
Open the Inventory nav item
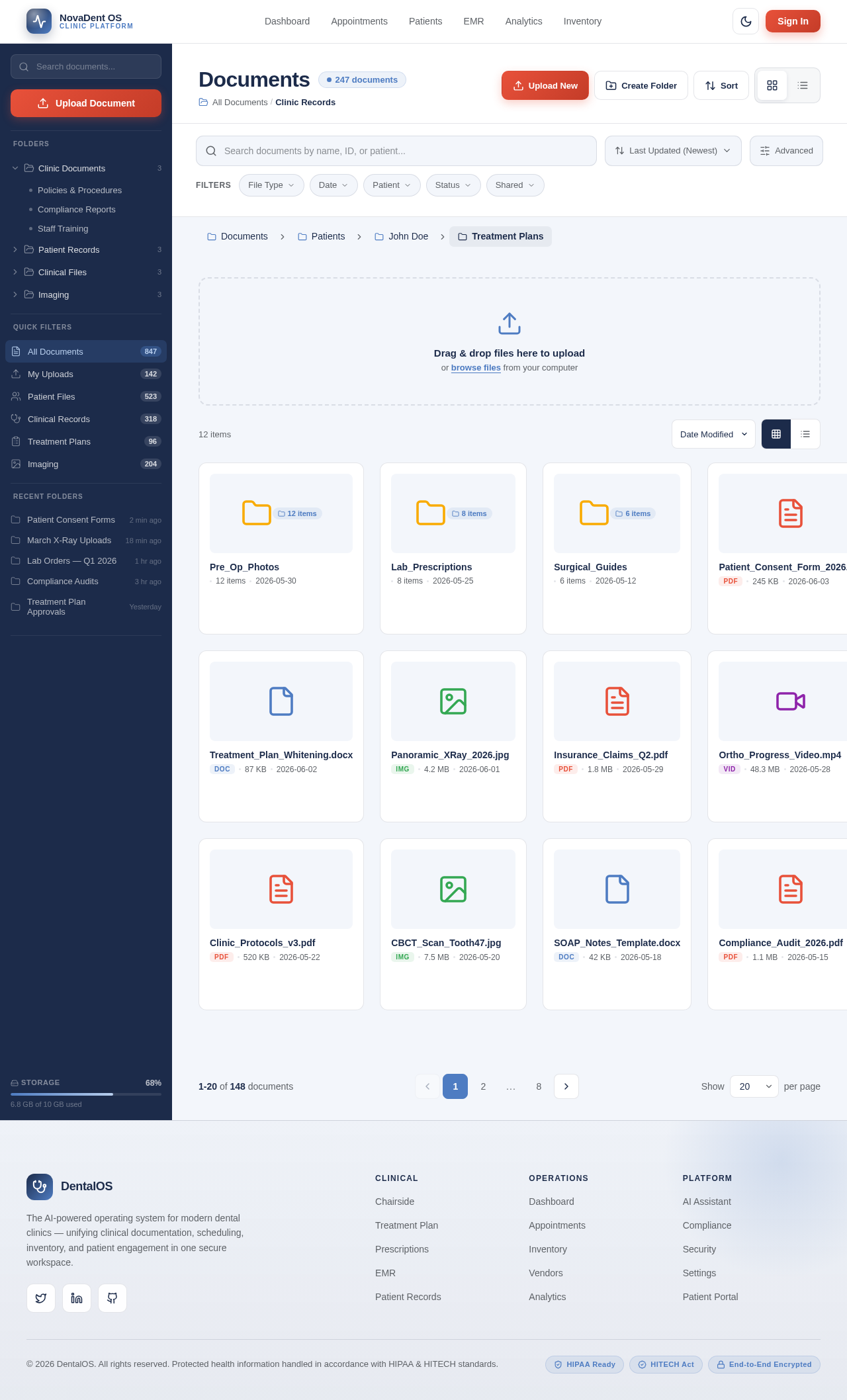coord(582,21)
